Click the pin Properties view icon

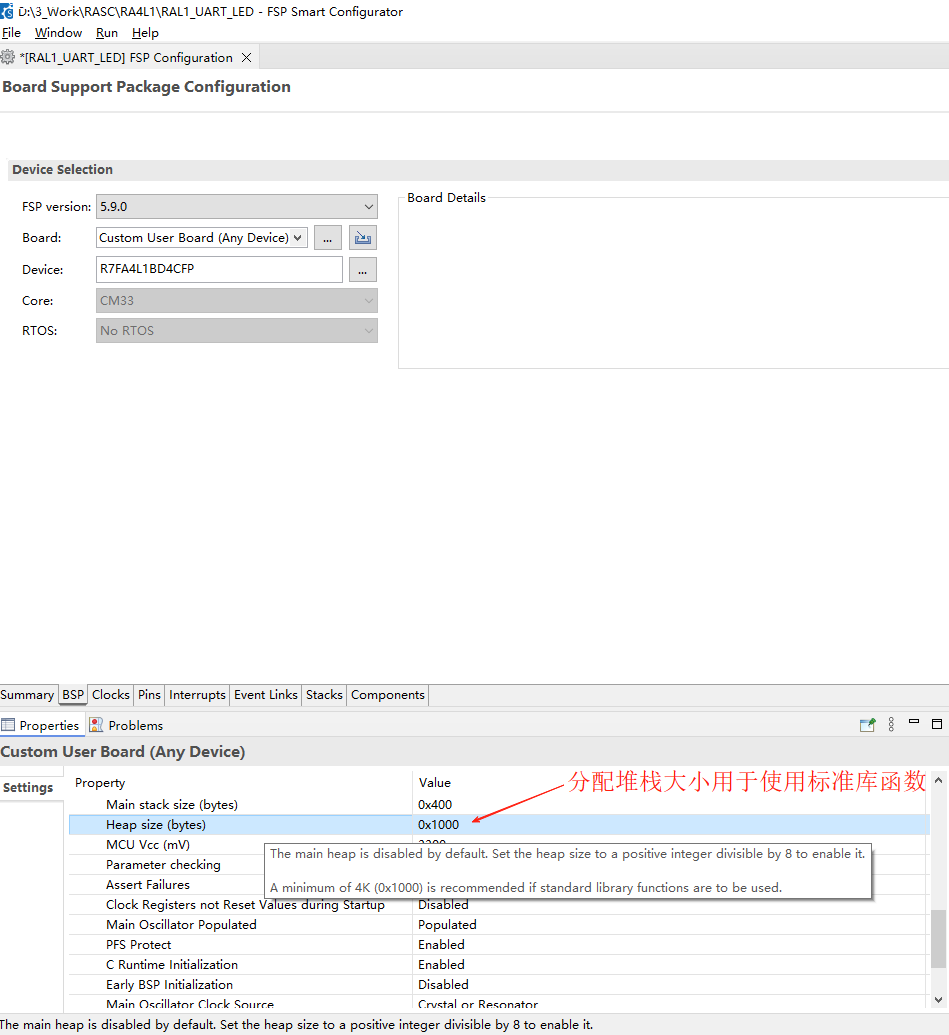(867, 725)
